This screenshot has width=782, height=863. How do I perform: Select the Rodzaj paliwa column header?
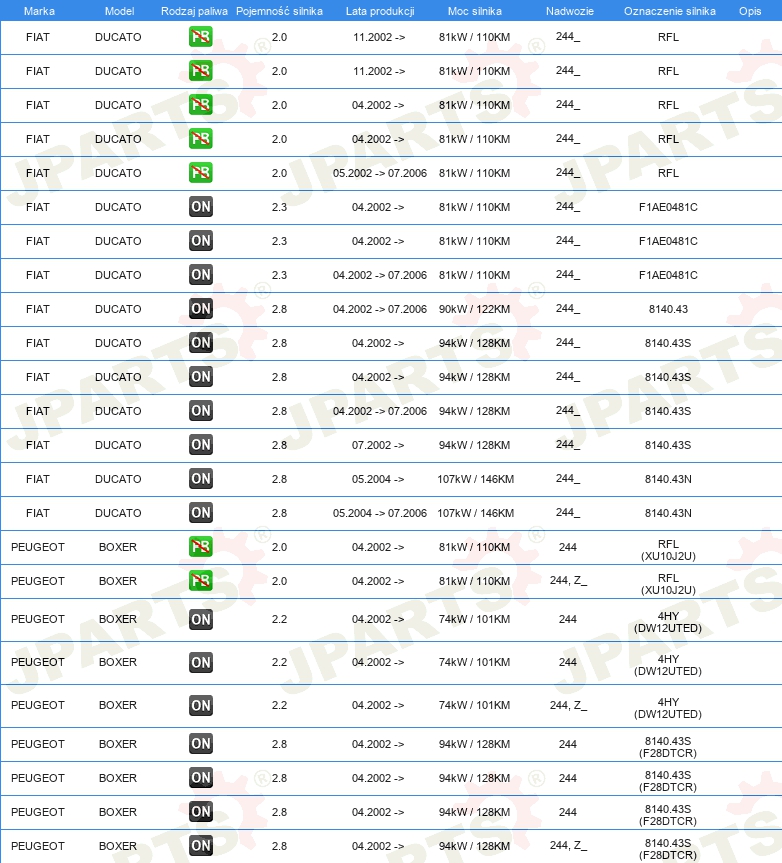tap(194, 11)
